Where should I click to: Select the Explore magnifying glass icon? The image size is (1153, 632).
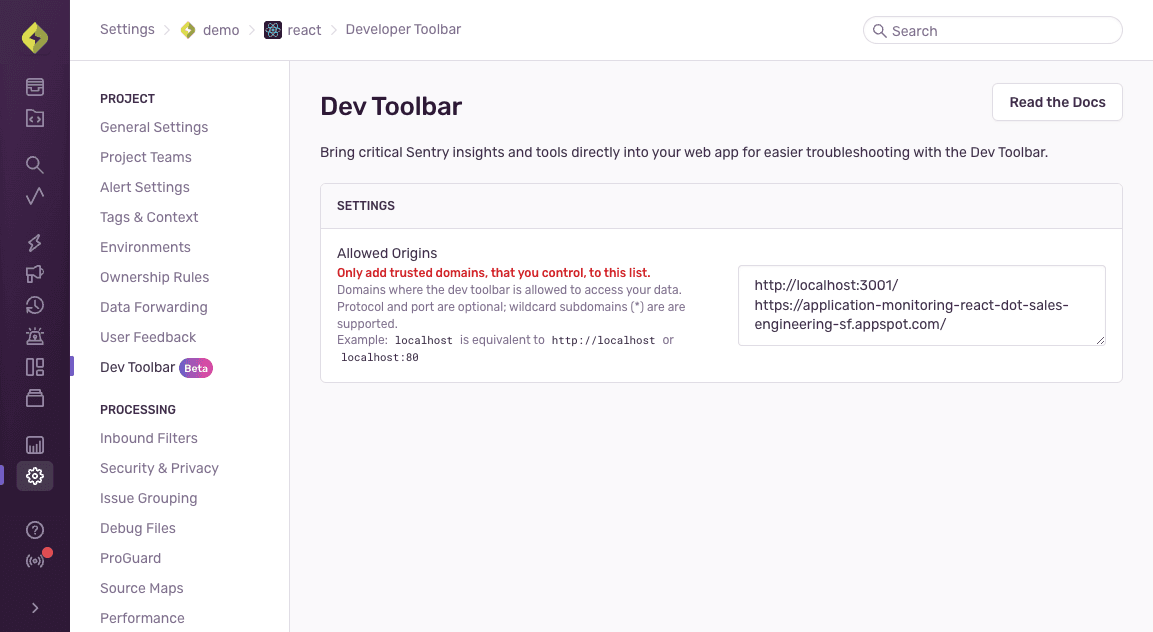tap(35, 163)
